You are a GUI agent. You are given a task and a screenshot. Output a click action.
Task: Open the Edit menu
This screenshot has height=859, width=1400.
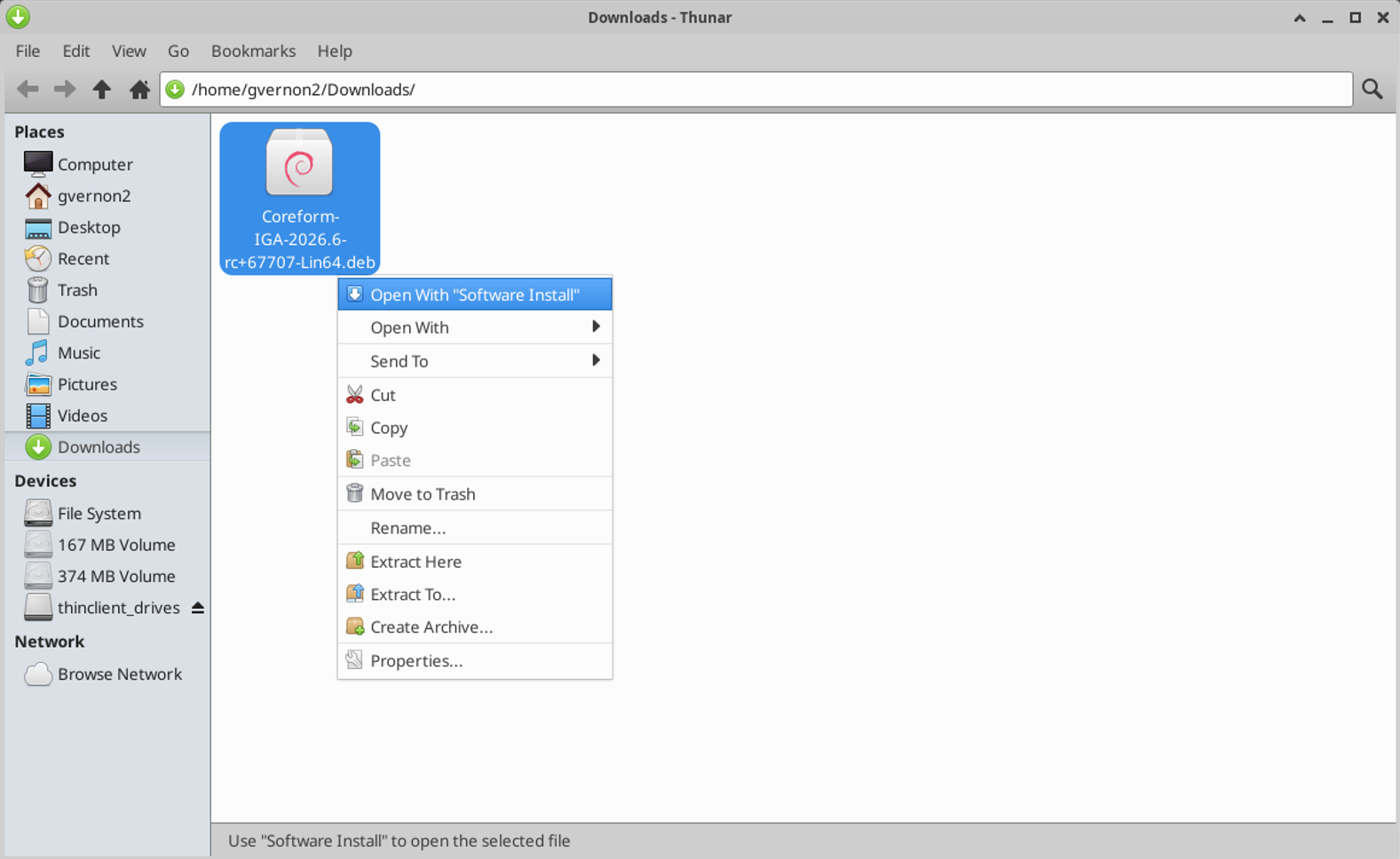[75, 51]
